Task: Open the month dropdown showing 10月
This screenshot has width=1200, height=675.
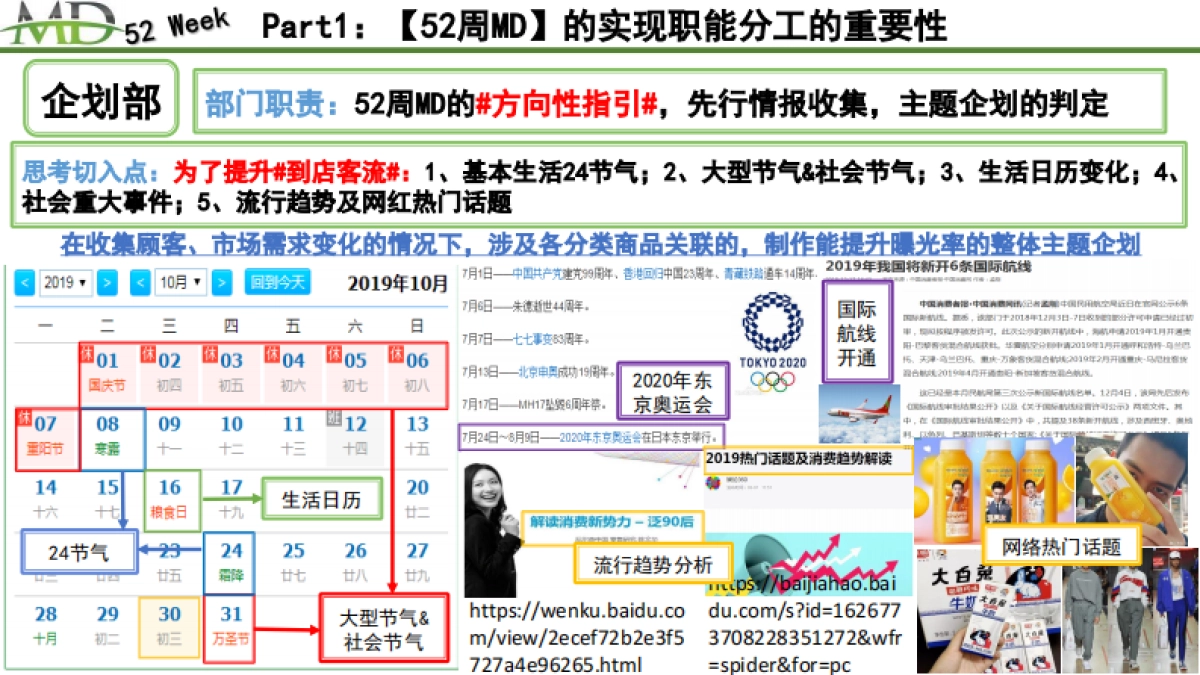Action: click(181, 282)
